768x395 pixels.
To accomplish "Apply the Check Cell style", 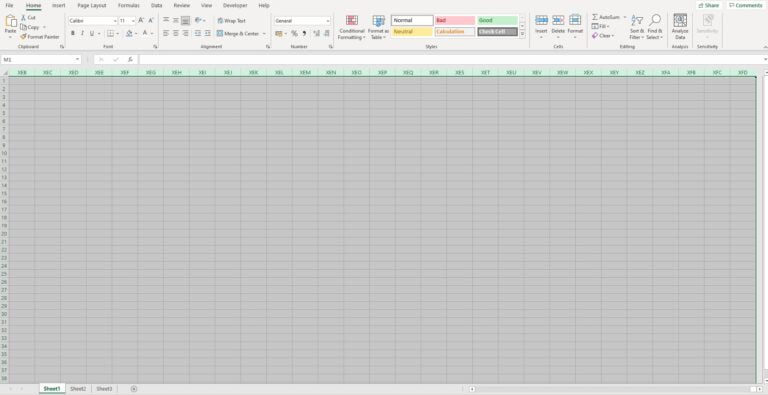I will pyautogui.click(x=498, y=32).
